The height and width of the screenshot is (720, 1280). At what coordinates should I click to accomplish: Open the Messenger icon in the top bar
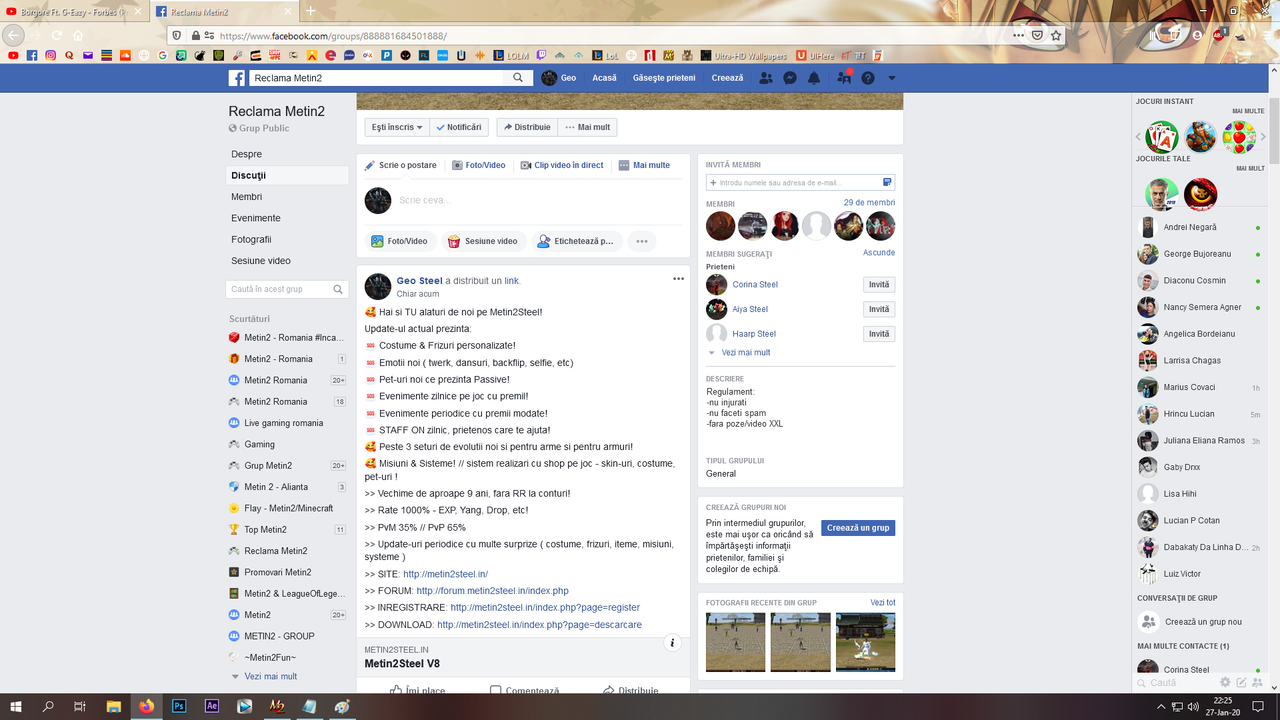pyautogui.click(x=790, y=78)
